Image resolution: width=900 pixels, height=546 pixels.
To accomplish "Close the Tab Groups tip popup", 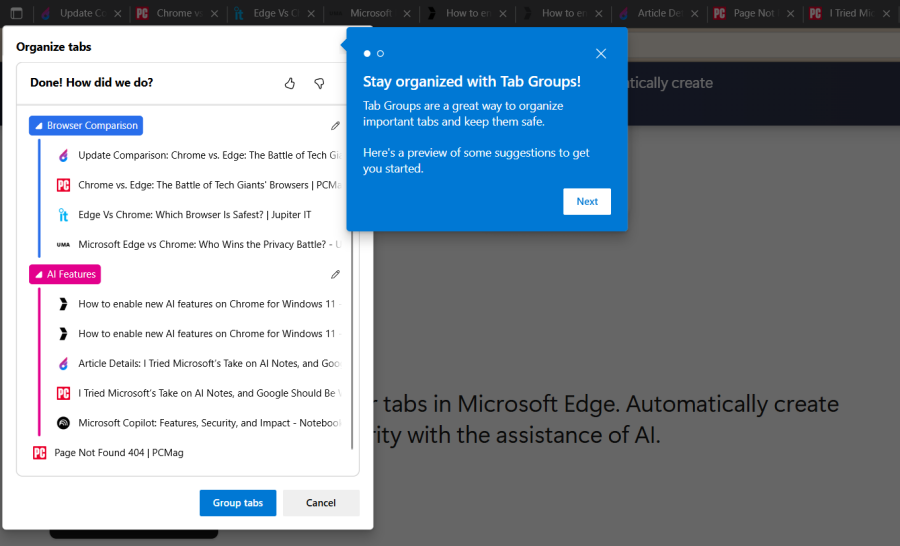I will [x=601, y=53].
